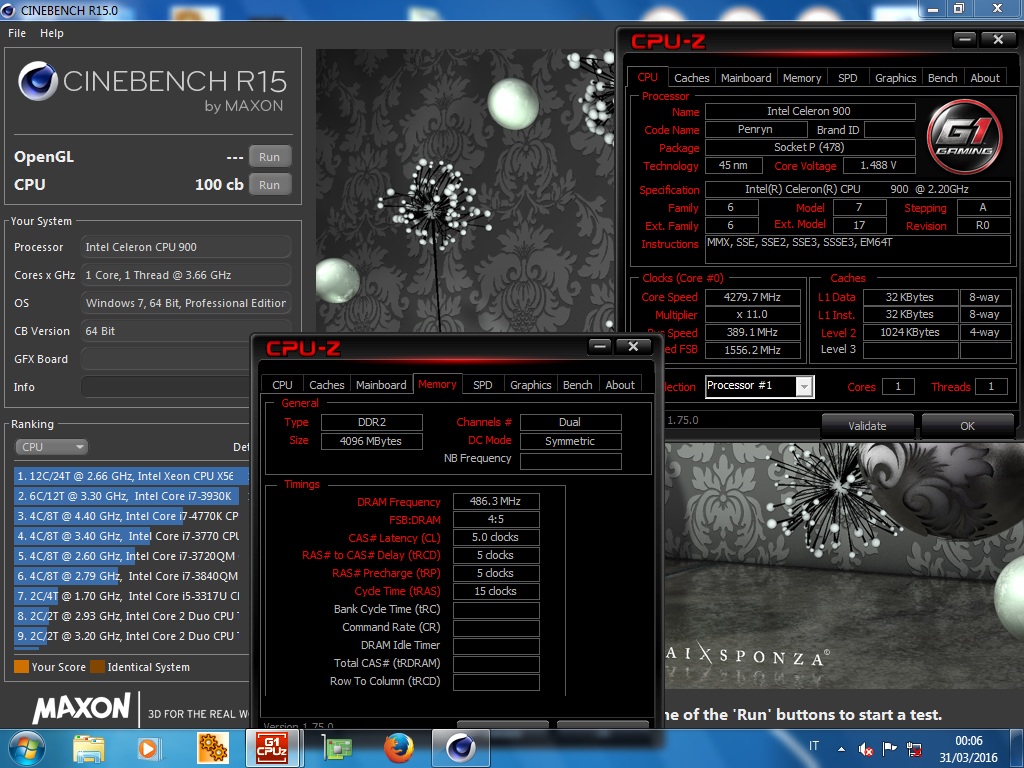Select Graphics tab in front CPU-Z window

click(530, 385)
